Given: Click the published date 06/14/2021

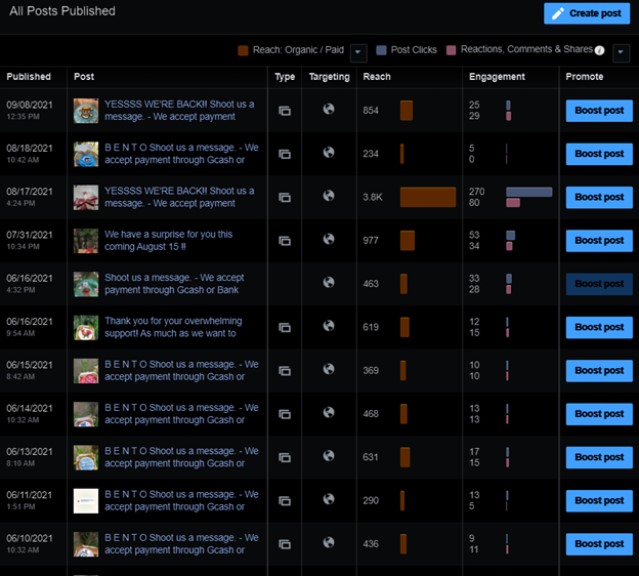Looking at the screenshot, I should click(29, 408).
